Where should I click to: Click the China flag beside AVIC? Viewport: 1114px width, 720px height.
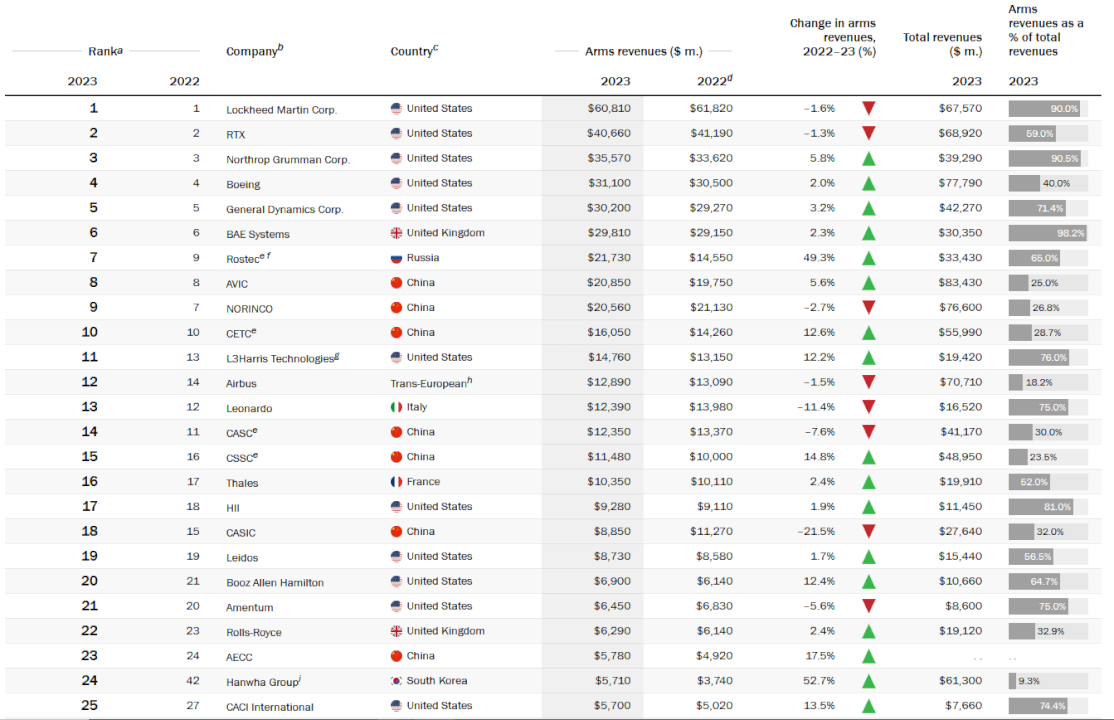(396, 283)
